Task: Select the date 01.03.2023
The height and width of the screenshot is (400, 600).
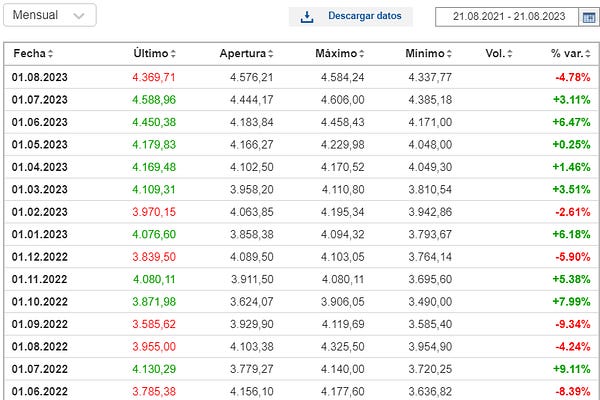Action: click(39, 189)
